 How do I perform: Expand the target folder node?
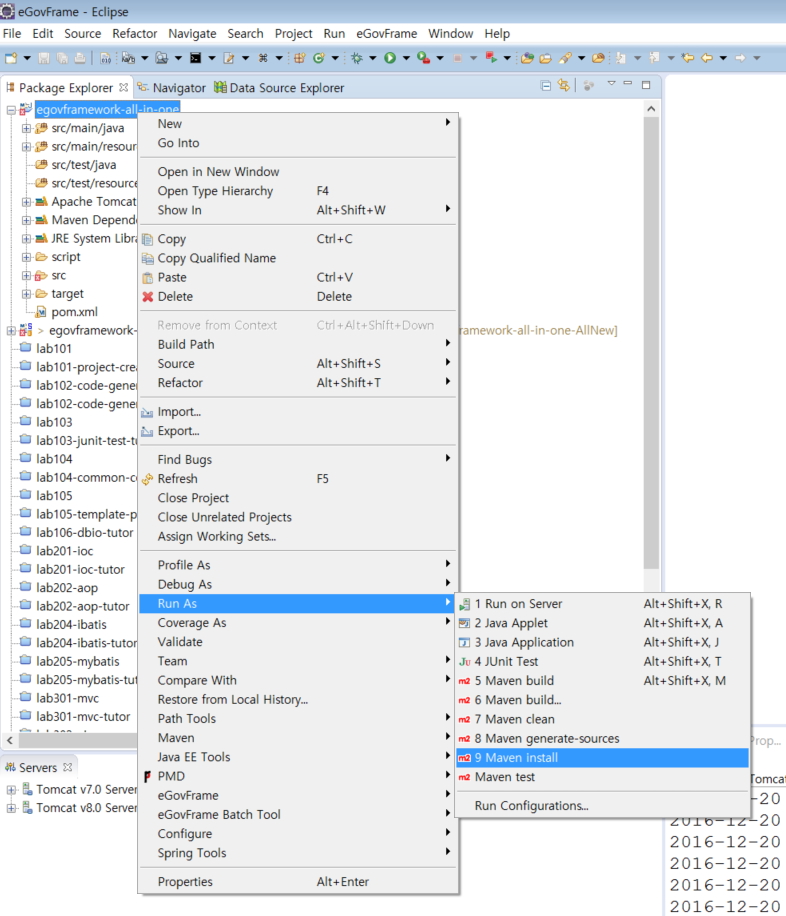[27, 294]
